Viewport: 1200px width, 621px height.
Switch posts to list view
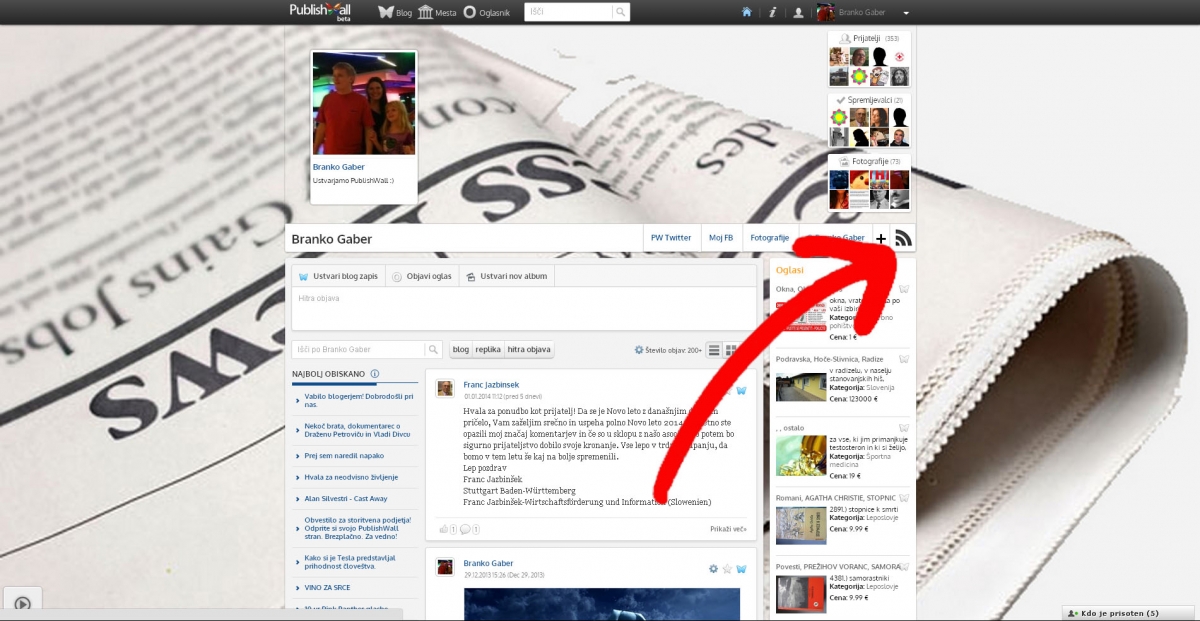point(714,350)
